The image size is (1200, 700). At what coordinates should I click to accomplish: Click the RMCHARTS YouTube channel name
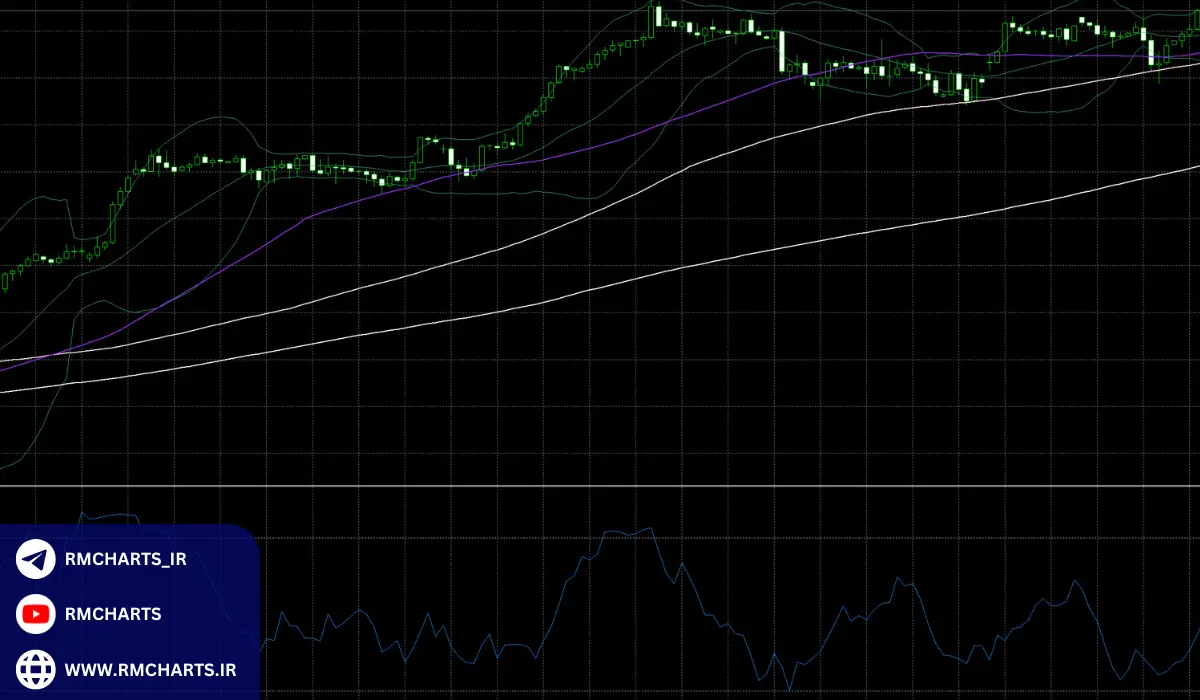112,614
